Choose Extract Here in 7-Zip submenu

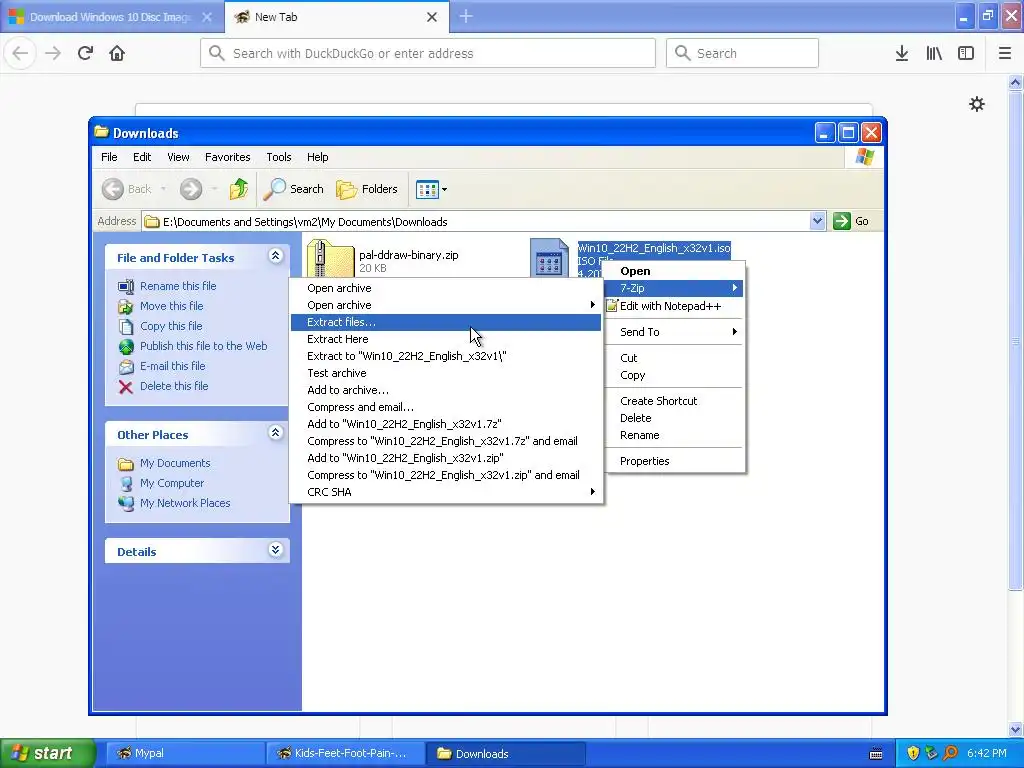tap(445, 339)
